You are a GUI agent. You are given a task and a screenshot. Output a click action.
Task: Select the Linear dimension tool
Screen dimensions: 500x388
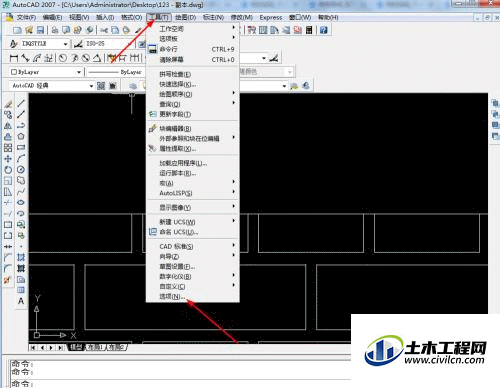click(x=14, y=58)
